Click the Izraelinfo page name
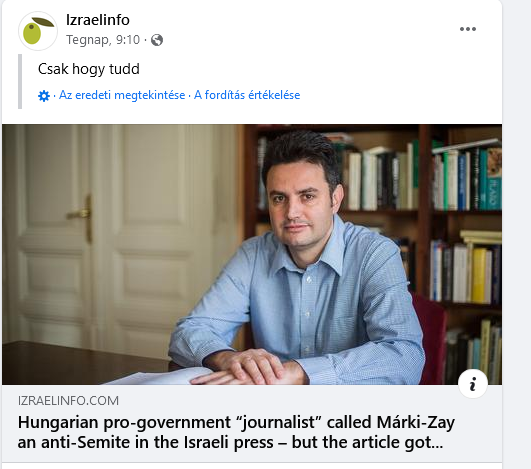This screenshot has height=469, width=531. point(98,20)
